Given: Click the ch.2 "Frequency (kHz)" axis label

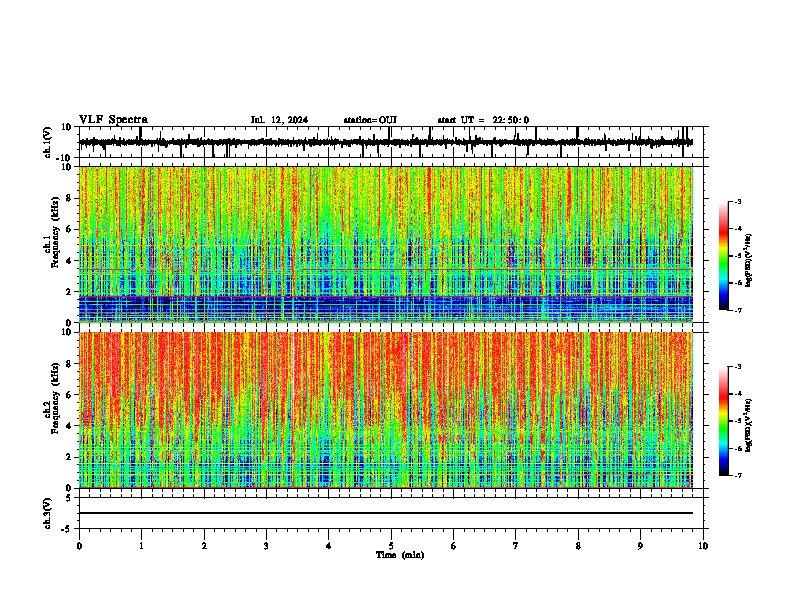Looking at the screenshot, I should click(55, 398).
